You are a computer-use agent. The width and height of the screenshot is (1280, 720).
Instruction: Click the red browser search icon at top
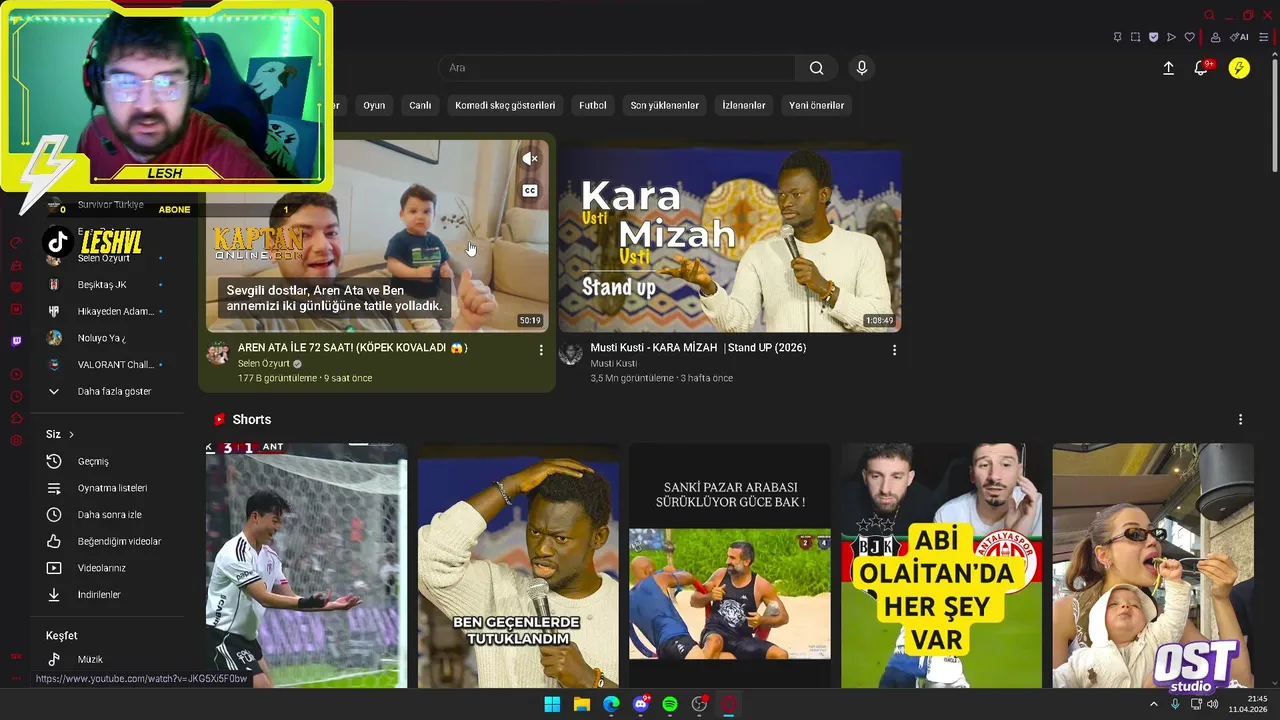click(x=1209, y=15)
